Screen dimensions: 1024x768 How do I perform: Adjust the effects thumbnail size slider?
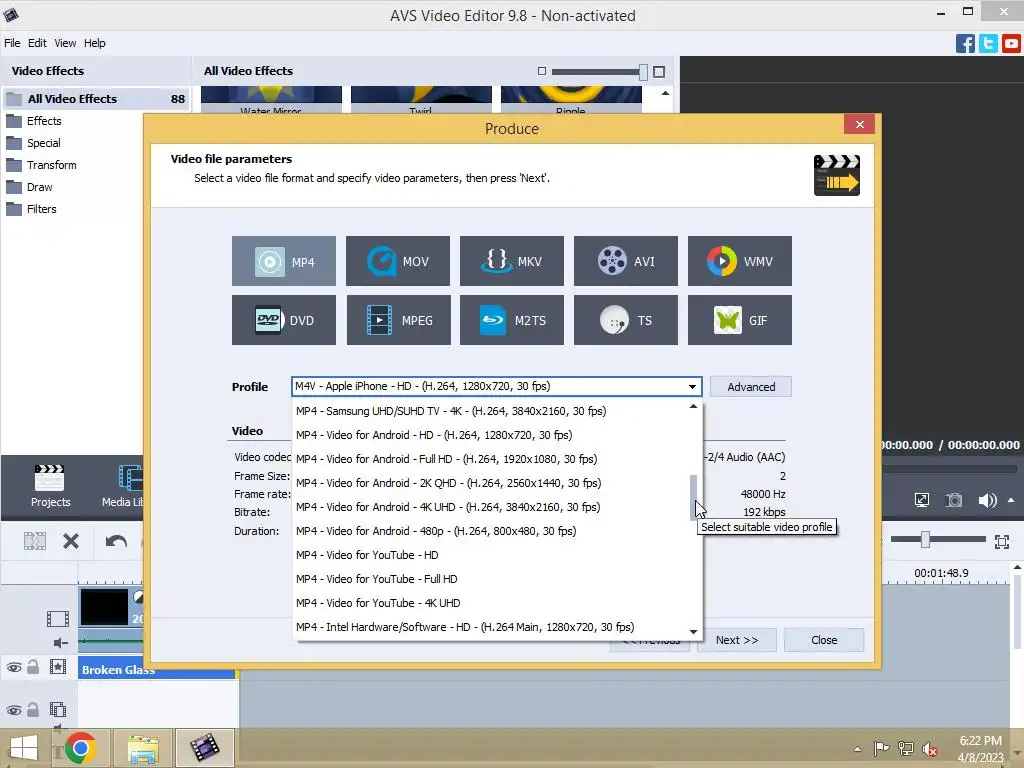(x=643, y=71)
